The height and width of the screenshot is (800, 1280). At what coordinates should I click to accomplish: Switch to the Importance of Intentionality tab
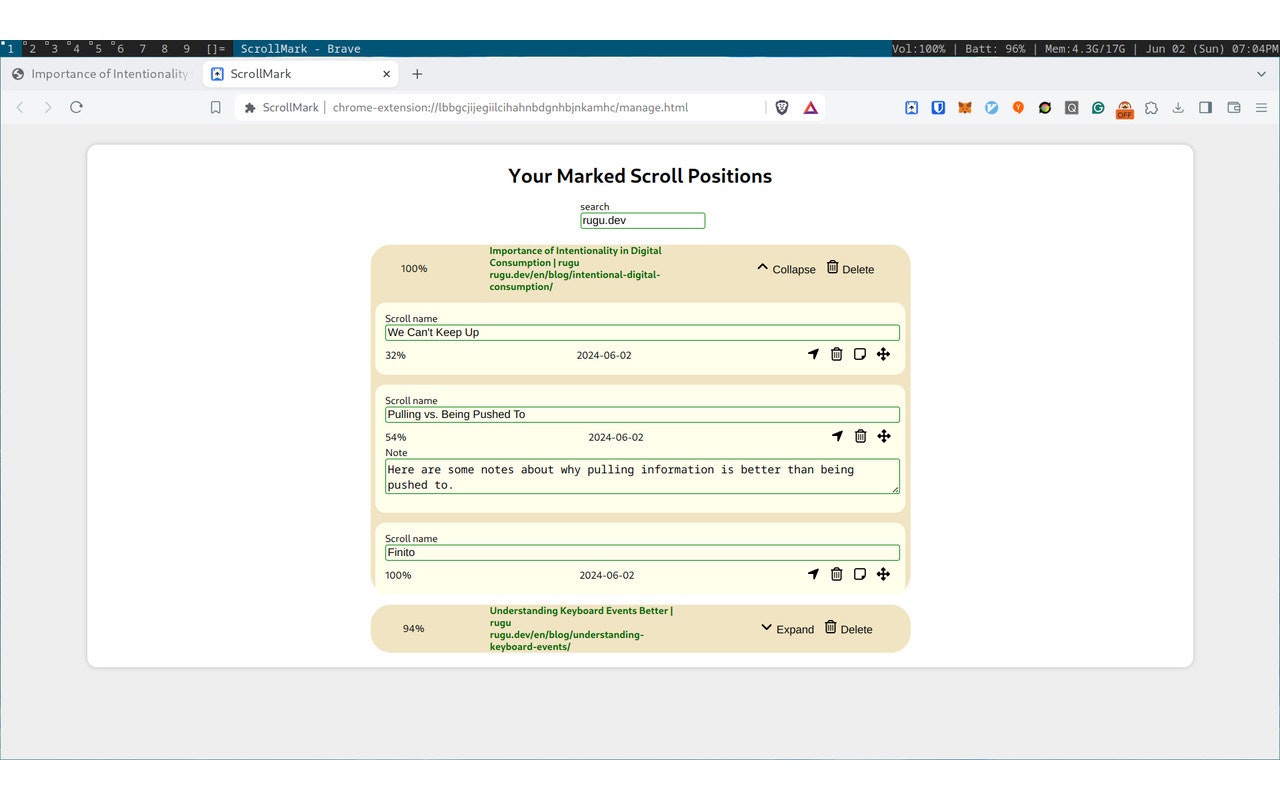point(100,74)
